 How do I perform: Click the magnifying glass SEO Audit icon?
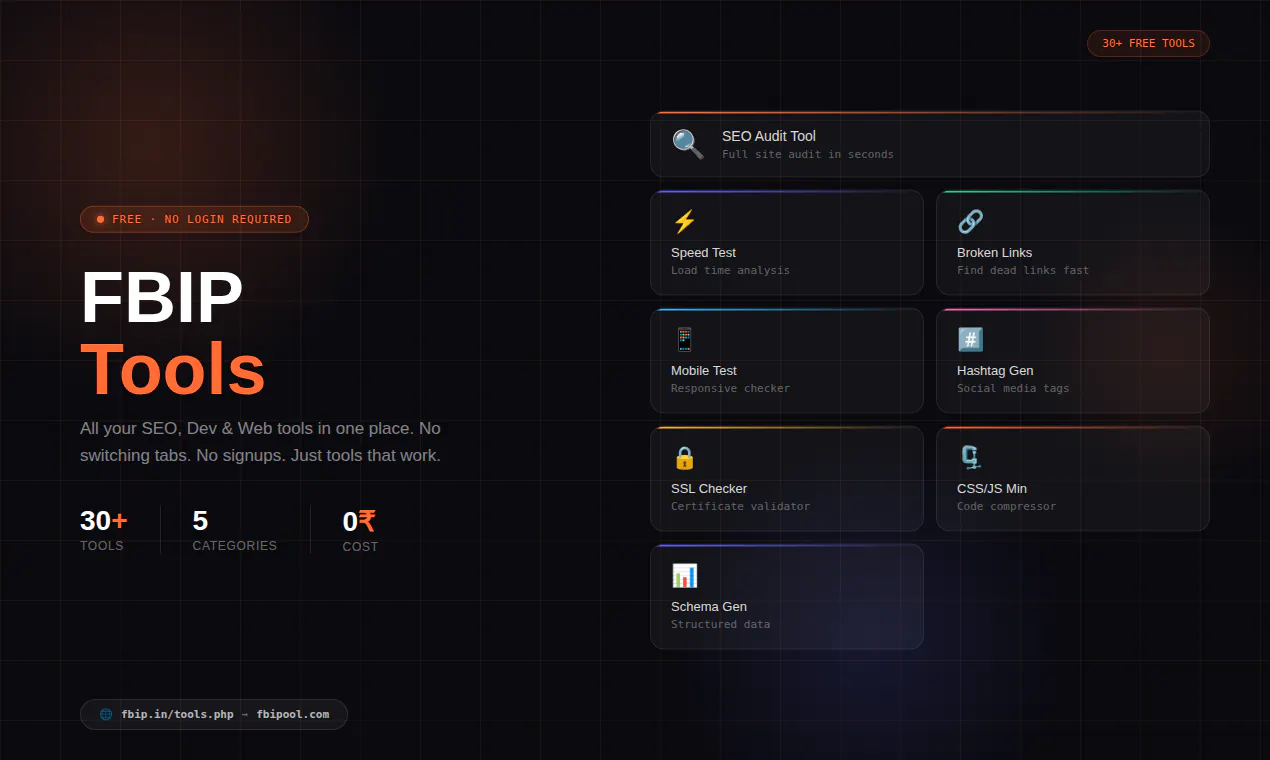point(688,144)
